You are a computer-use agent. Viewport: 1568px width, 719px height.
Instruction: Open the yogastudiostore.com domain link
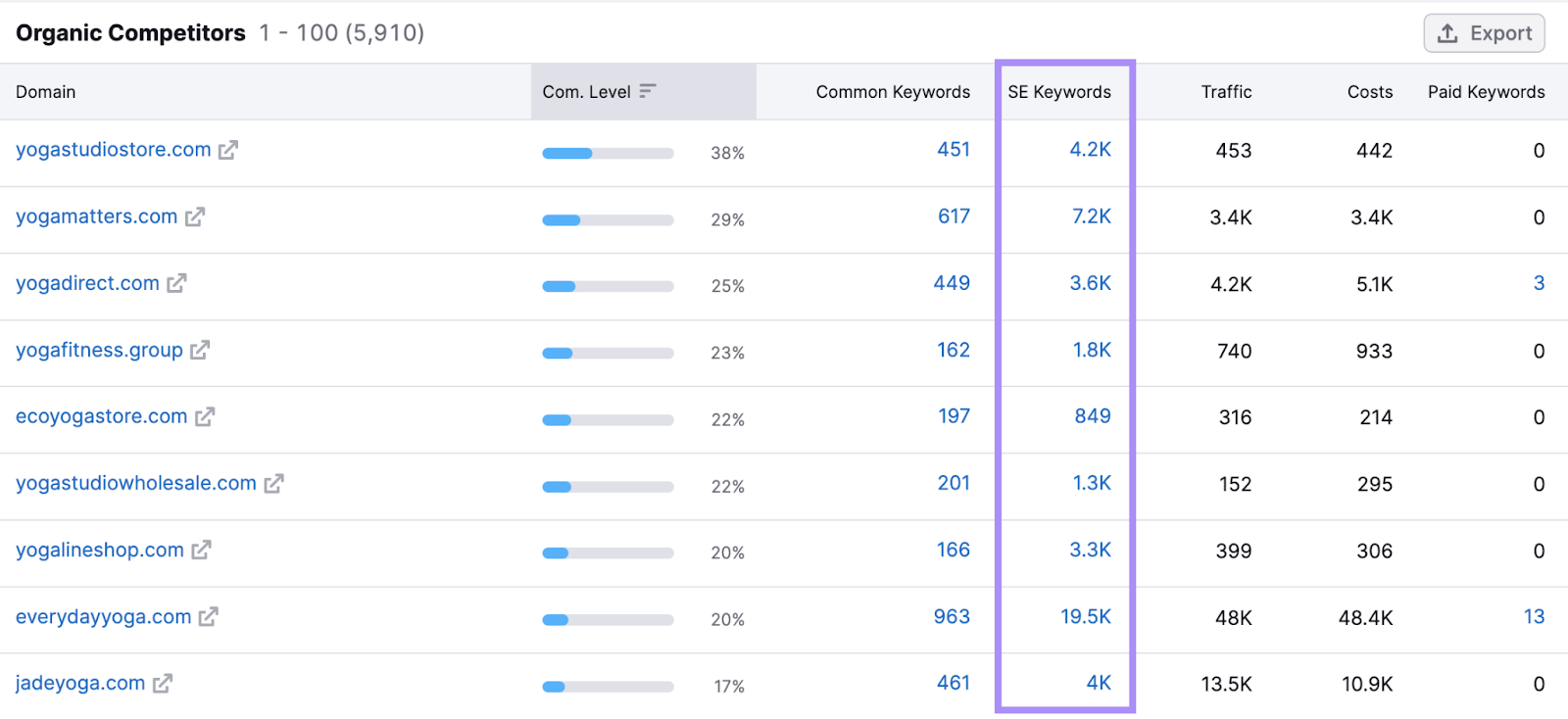pyautogui.click(x=114, y=150)
